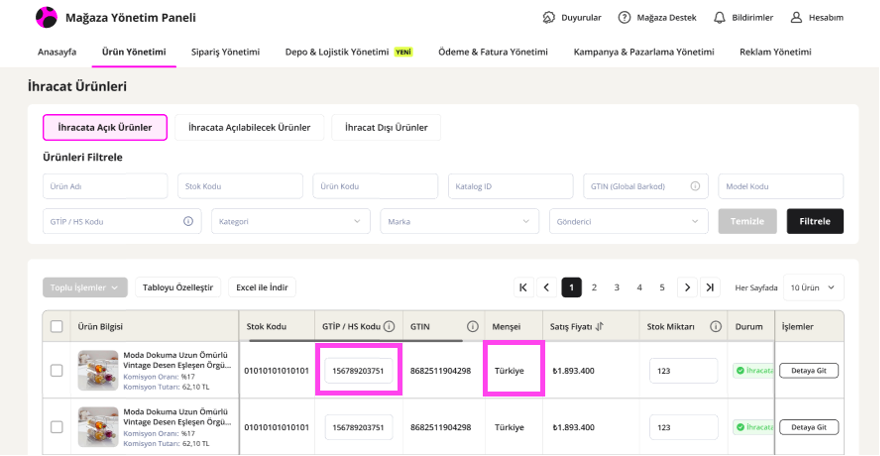Open the Ürün Yönetimi menu
Screen dimensions: 880x456
click(x=134, y=52)
